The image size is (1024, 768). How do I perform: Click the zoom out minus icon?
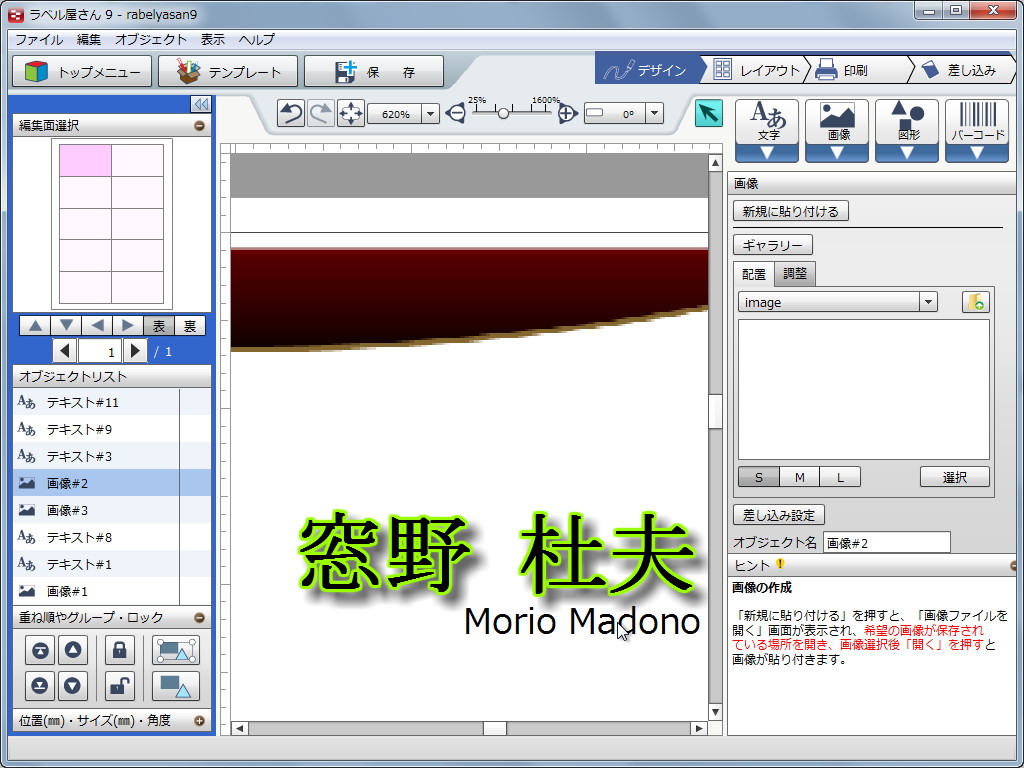(x=456, y=114)
